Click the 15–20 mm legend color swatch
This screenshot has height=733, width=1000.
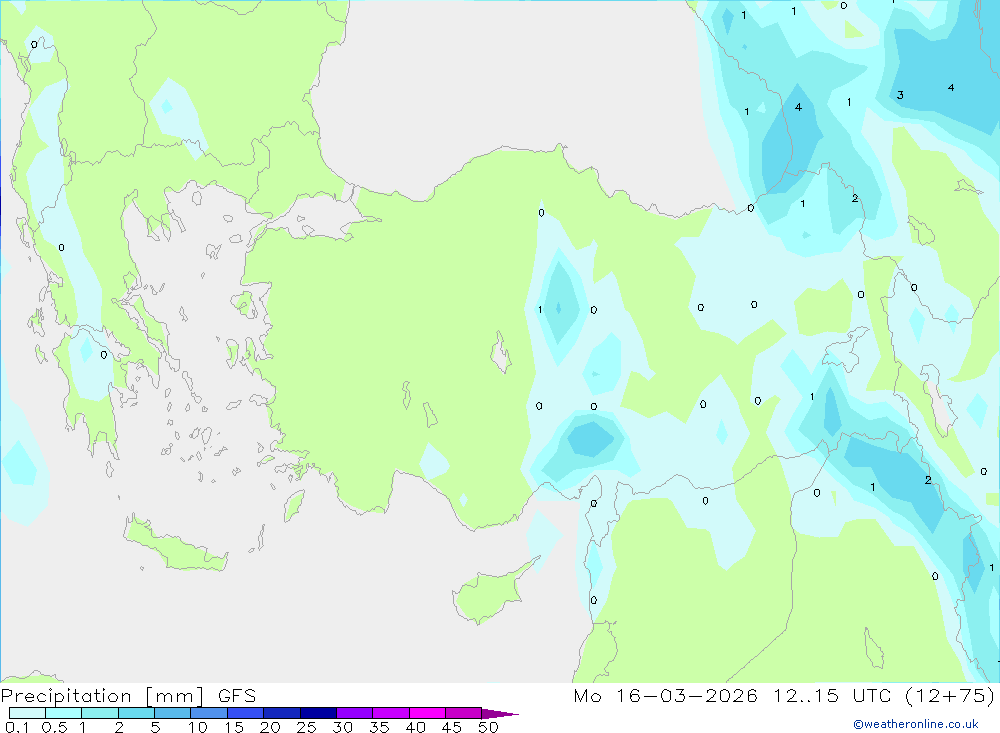pyautogui.click(x=245, y=713)
